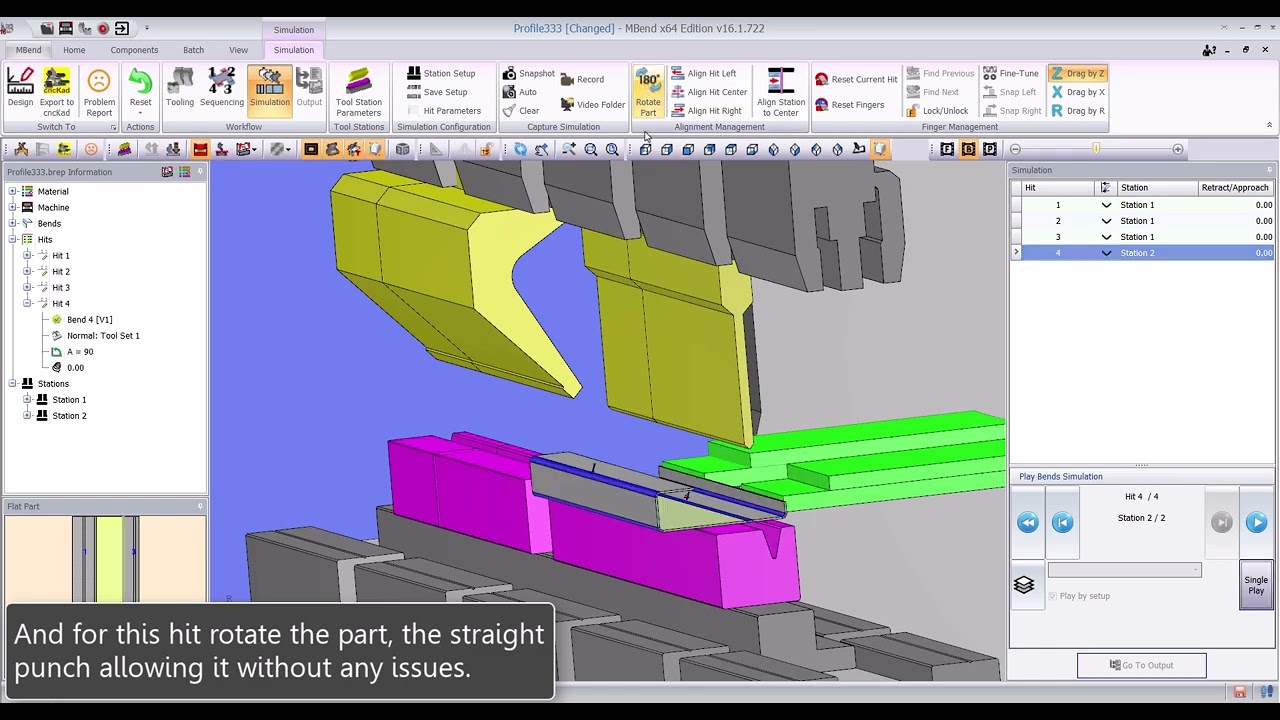Open Tool Station Parameters
Screen dimensions: 1280x720
coord(359,92)
